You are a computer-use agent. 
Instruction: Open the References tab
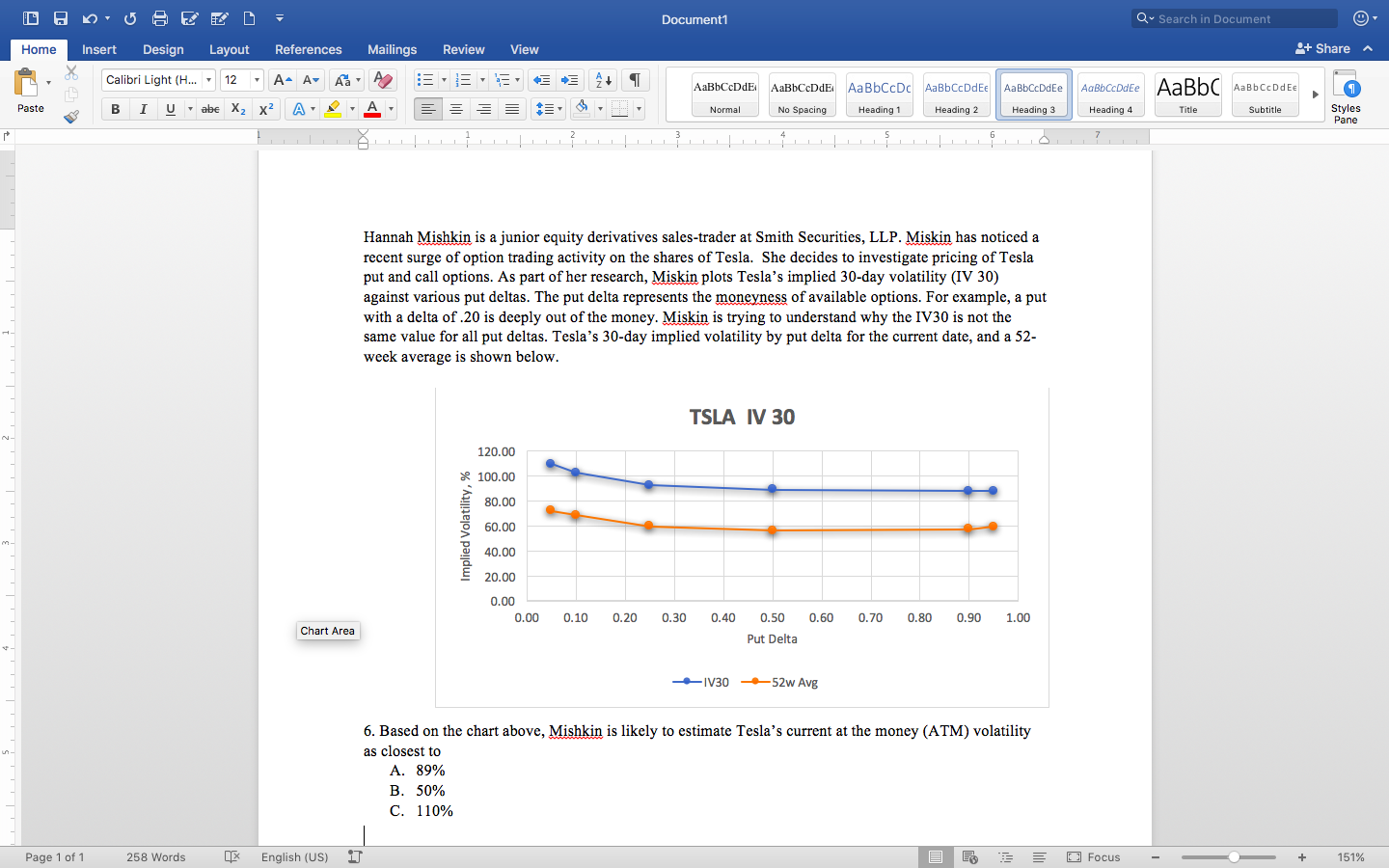coord(308,49)
